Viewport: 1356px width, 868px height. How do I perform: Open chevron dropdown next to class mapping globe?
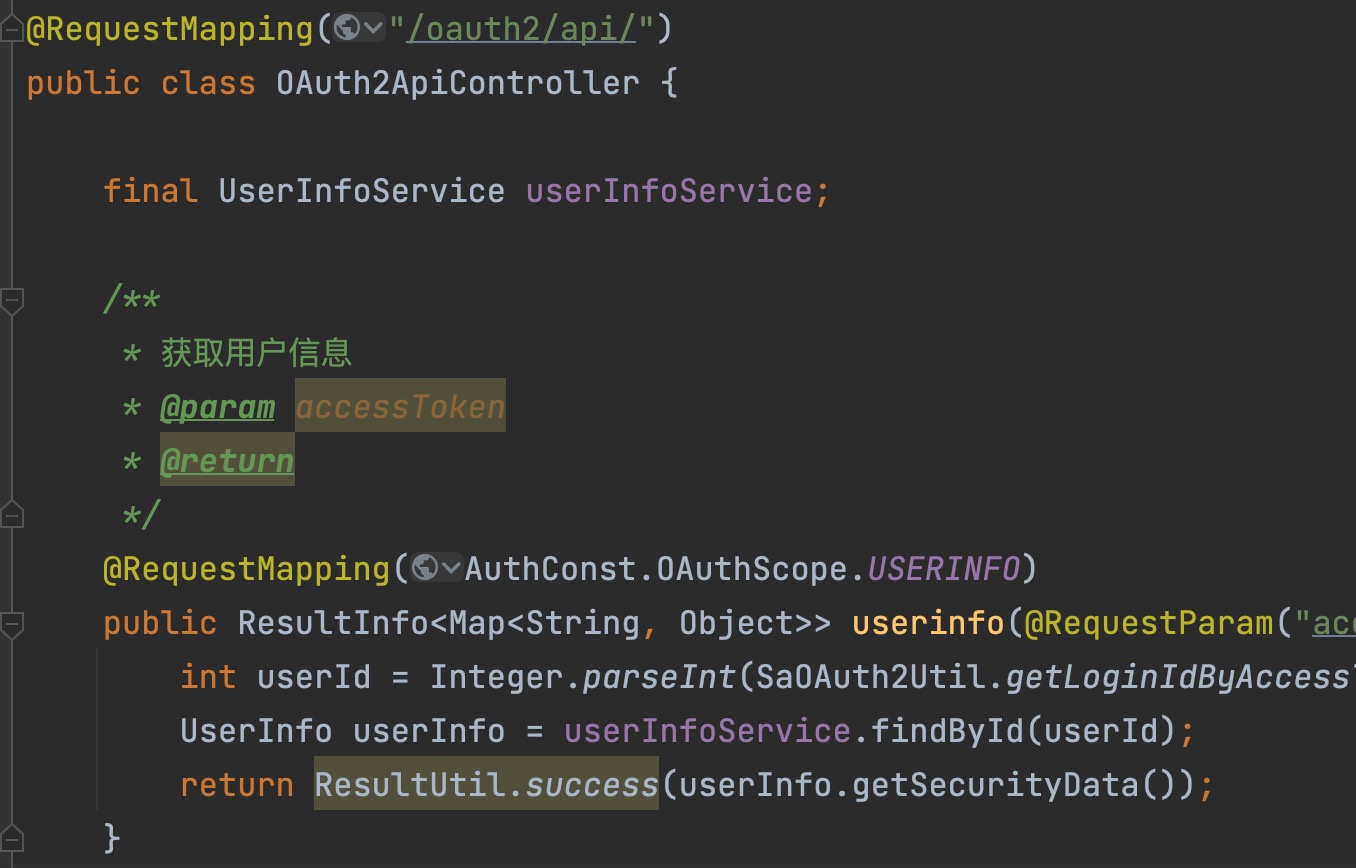click(374, 28)
